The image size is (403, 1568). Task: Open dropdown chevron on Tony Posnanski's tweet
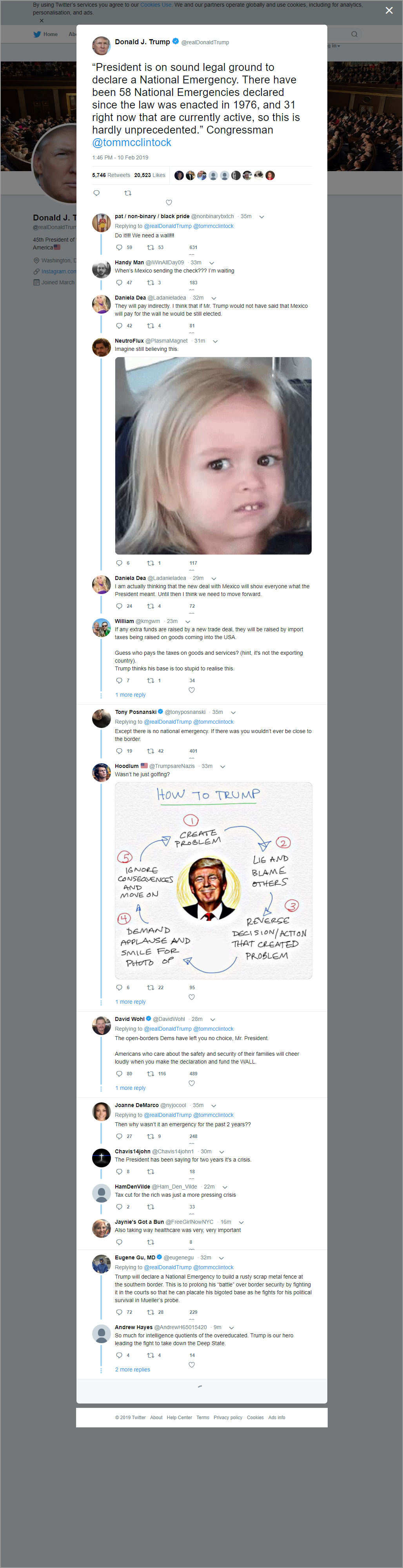233,712
